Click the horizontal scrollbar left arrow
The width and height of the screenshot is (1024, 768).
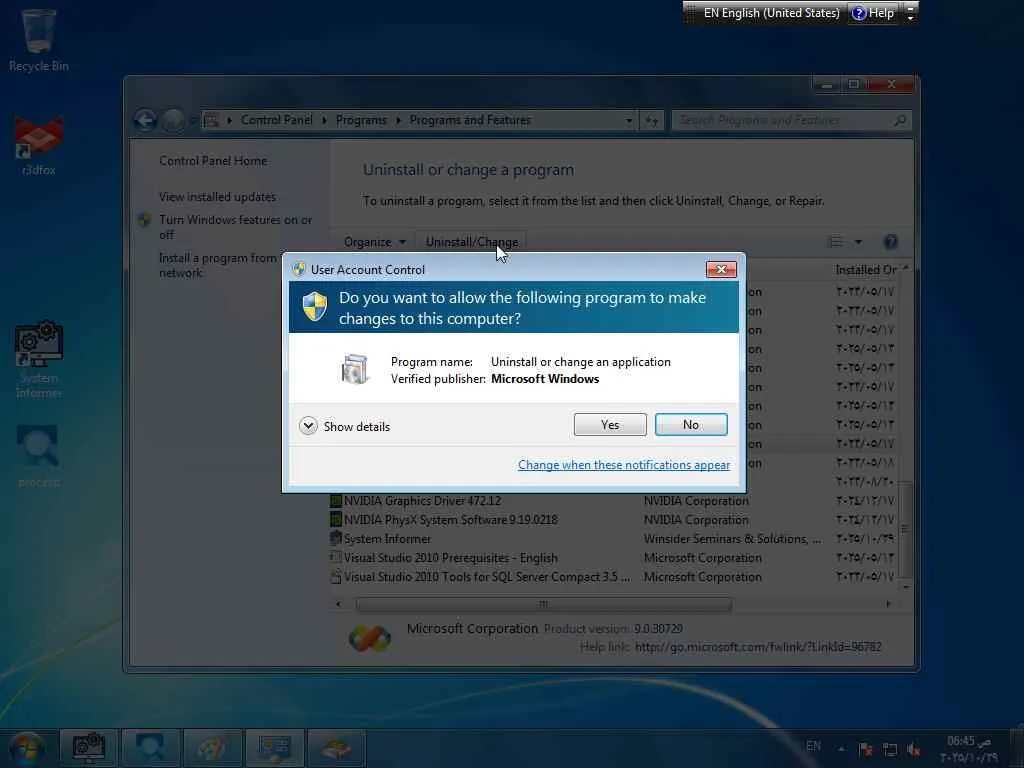[x=338, y=604]
